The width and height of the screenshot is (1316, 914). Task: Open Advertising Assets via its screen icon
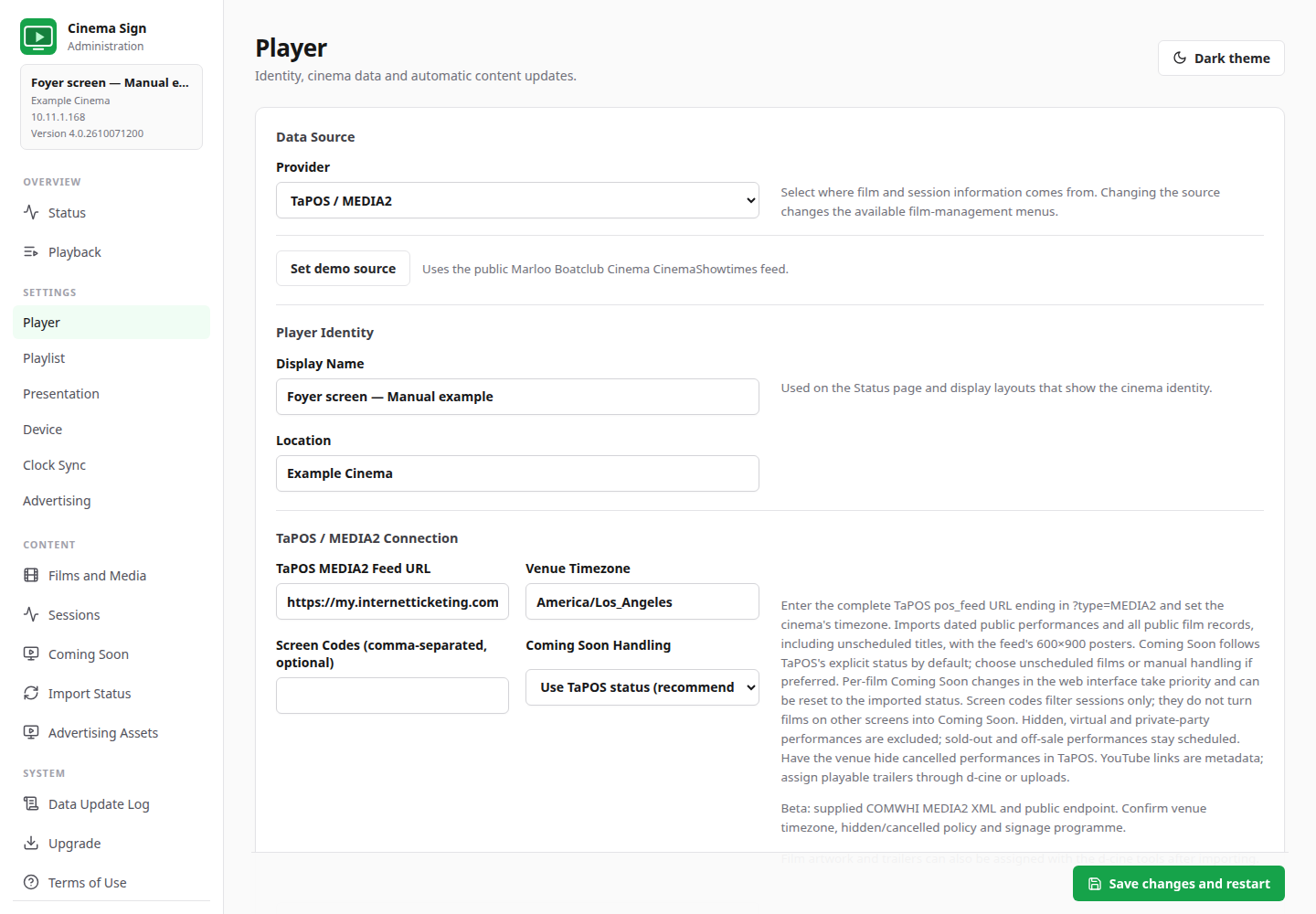[31, 732]
